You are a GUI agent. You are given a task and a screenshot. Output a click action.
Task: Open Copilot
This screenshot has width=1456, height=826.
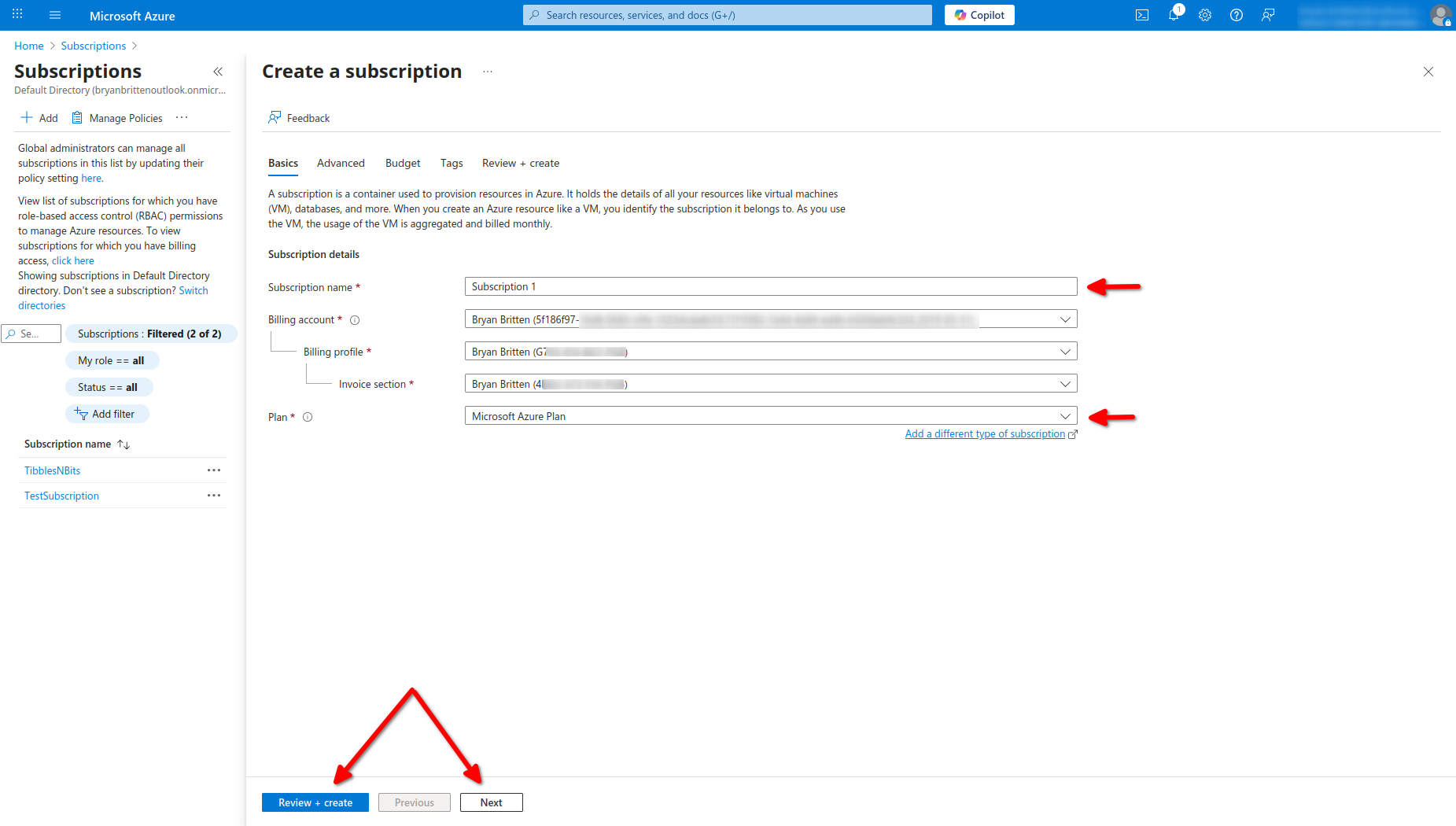point(979,15)
